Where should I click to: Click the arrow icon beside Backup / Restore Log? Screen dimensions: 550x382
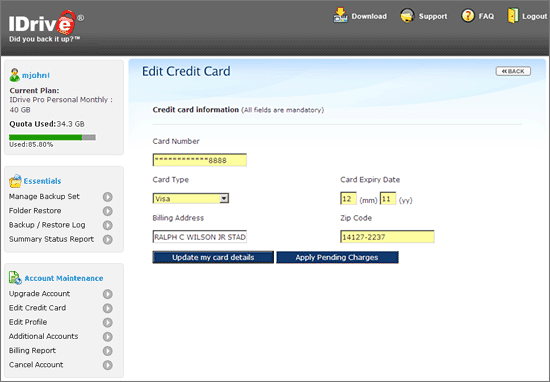108,225
